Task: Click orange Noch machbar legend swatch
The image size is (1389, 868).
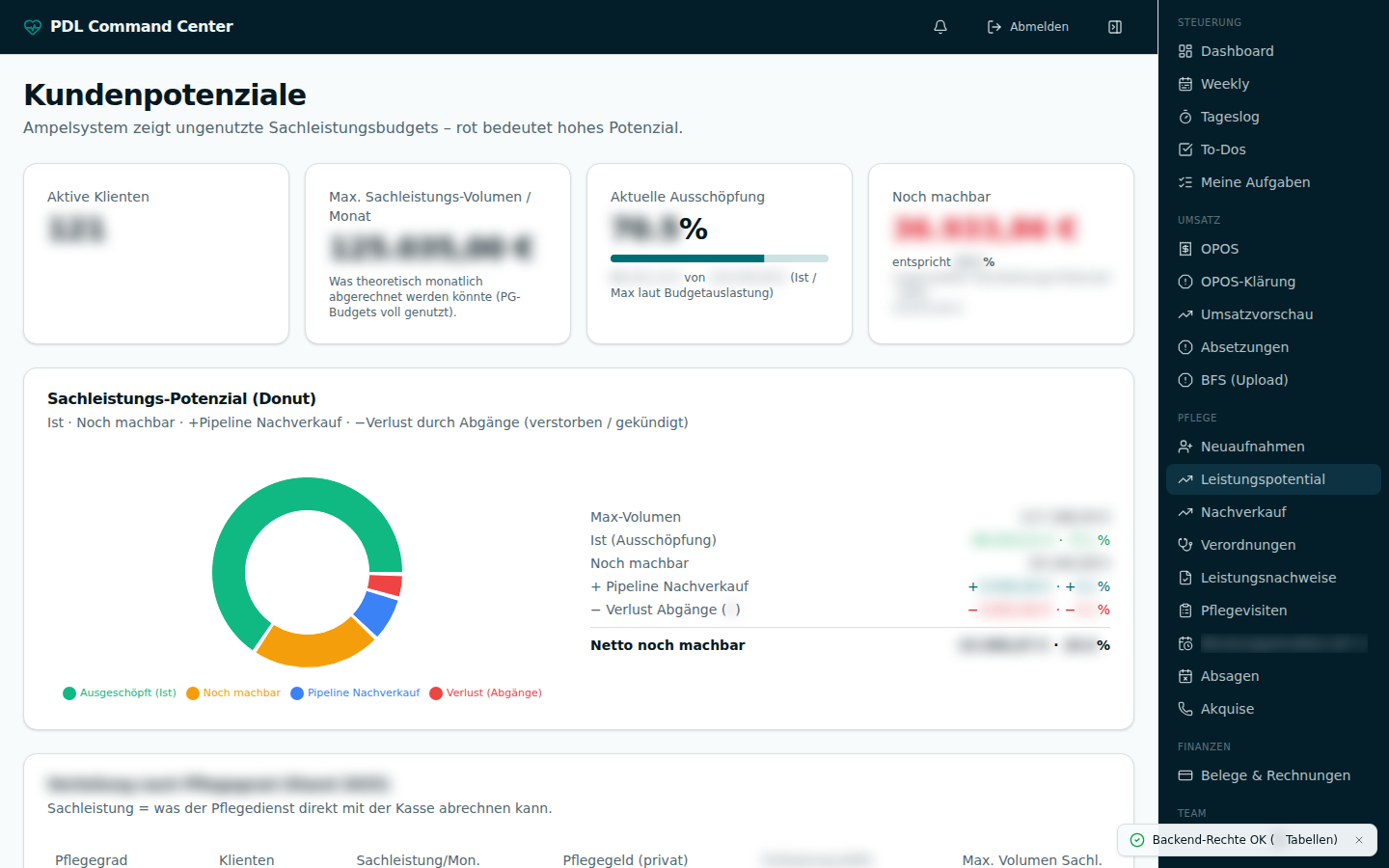Action: (193, 693)
